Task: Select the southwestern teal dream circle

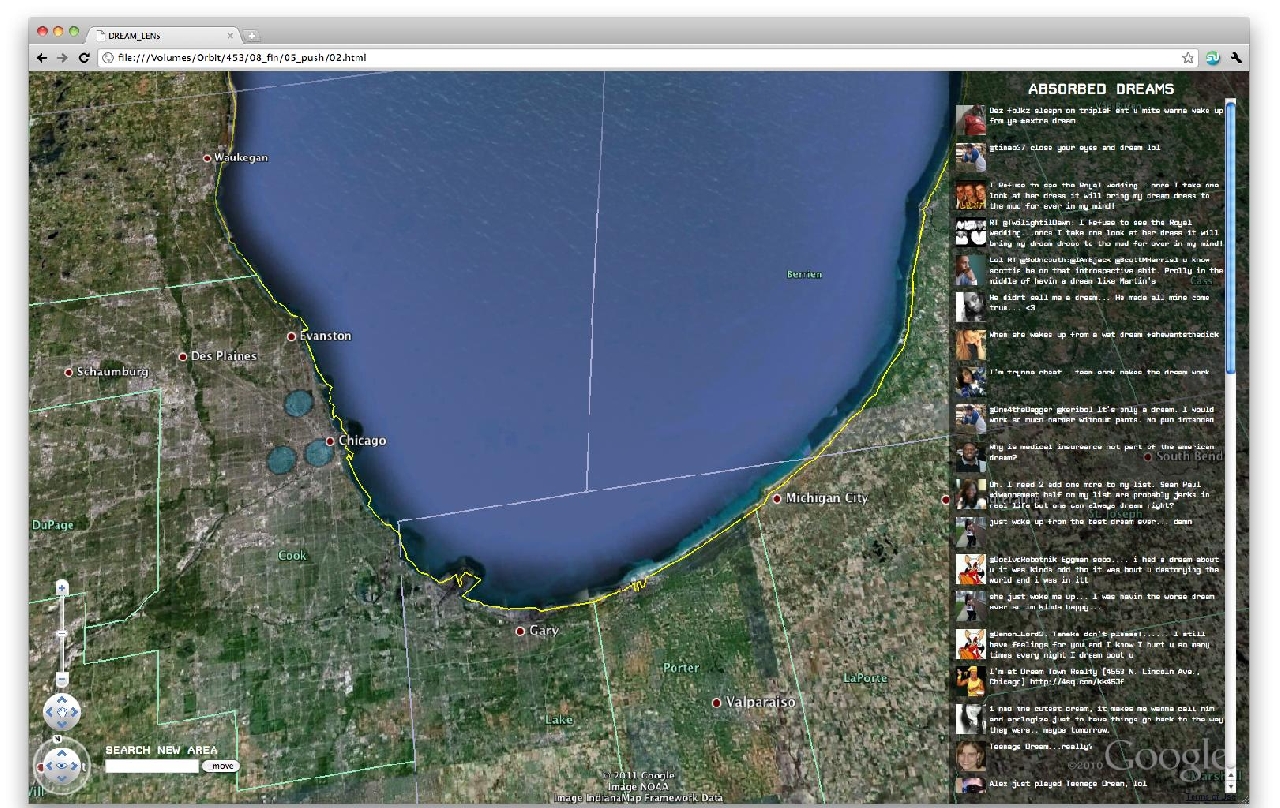Action: click(282, 459)
